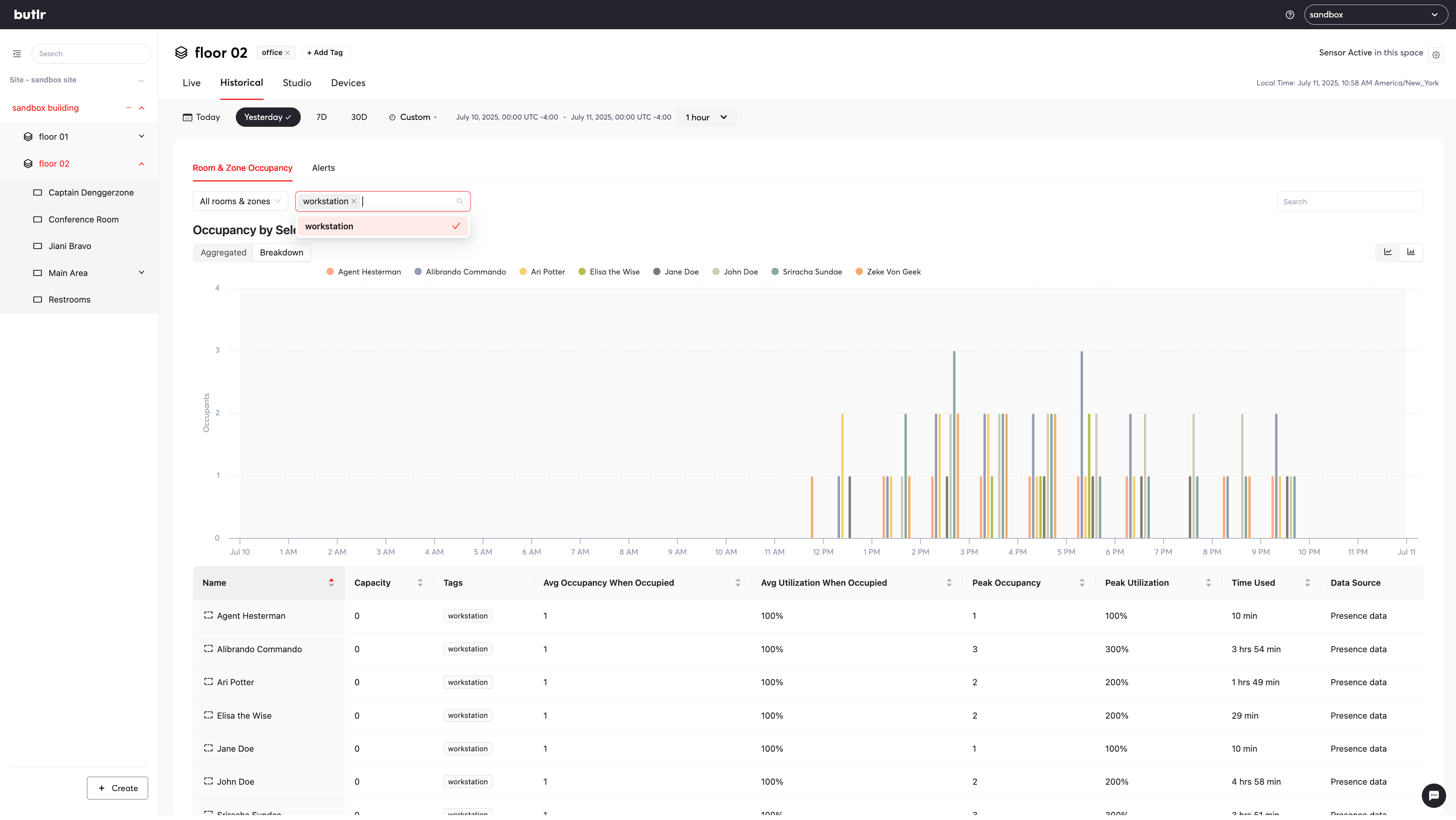This screenshot has width=1456, height=820.
Task: Sort by Avg Occupancy When Occupied
Action: (x=738, y=583)
